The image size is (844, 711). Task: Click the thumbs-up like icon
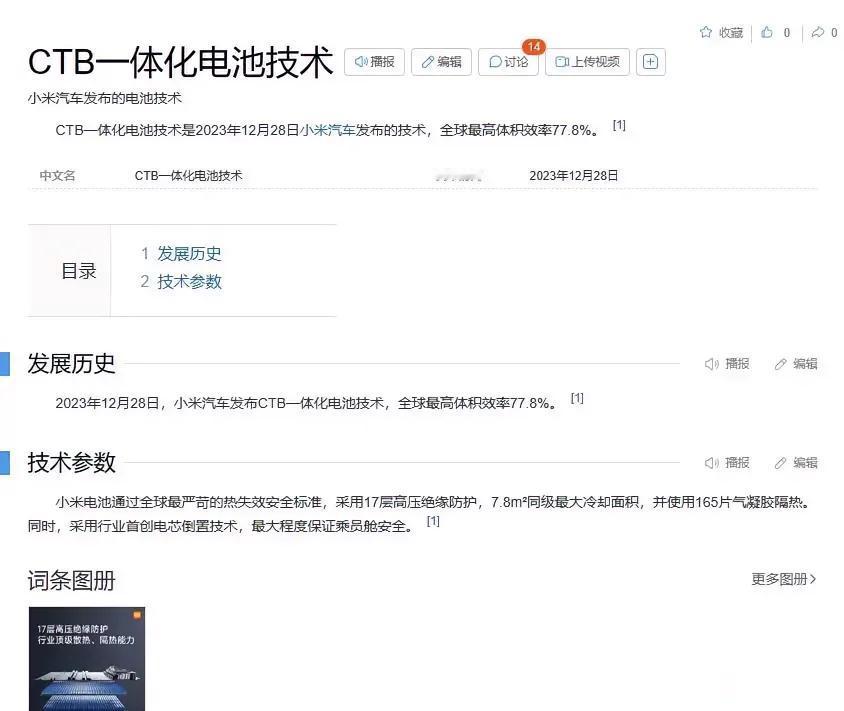pyautogui.click(x=766, y=32)
